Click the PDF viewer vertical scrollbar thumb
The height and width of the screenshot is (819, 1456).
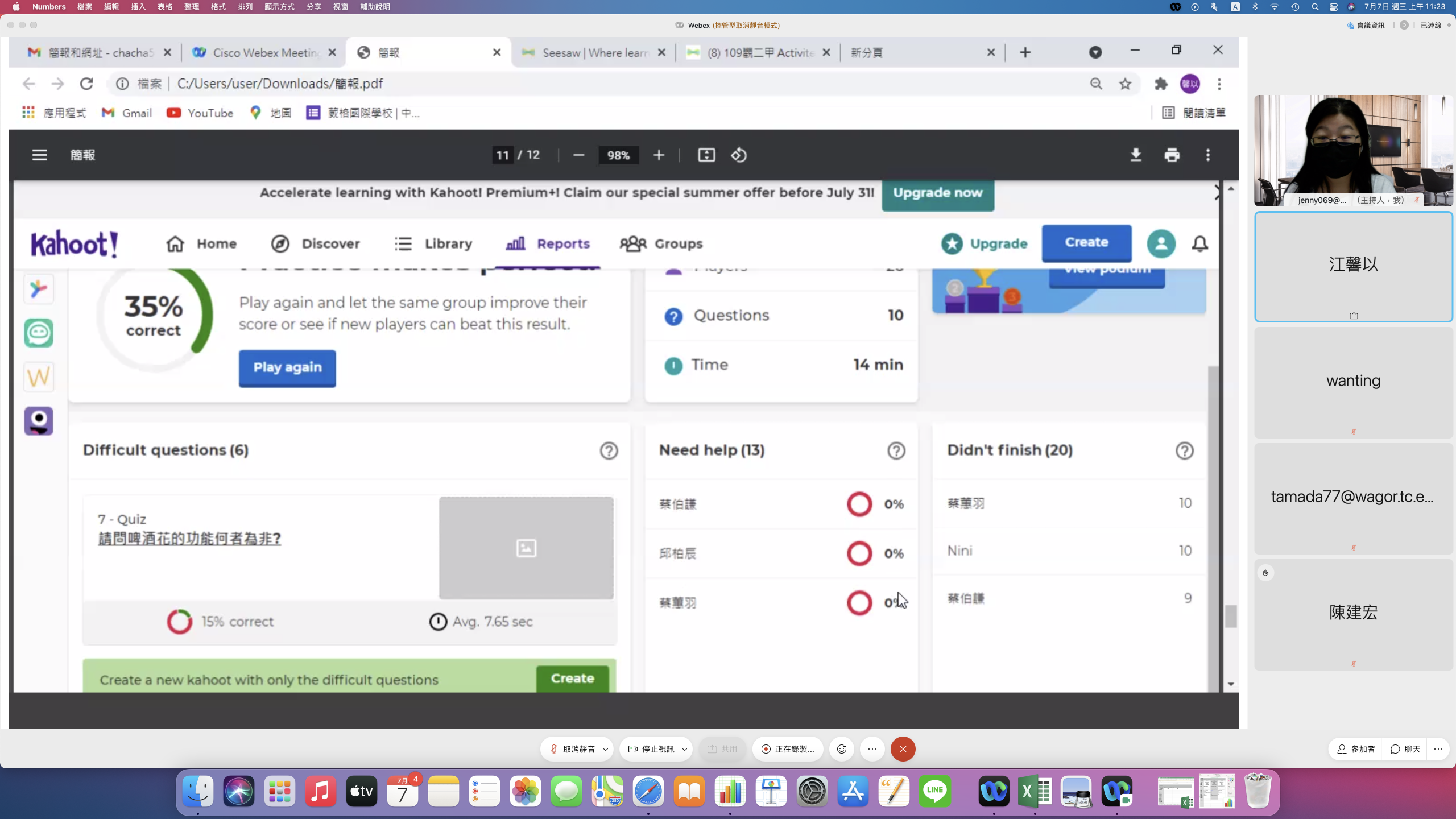click(x=1231, y=616)
